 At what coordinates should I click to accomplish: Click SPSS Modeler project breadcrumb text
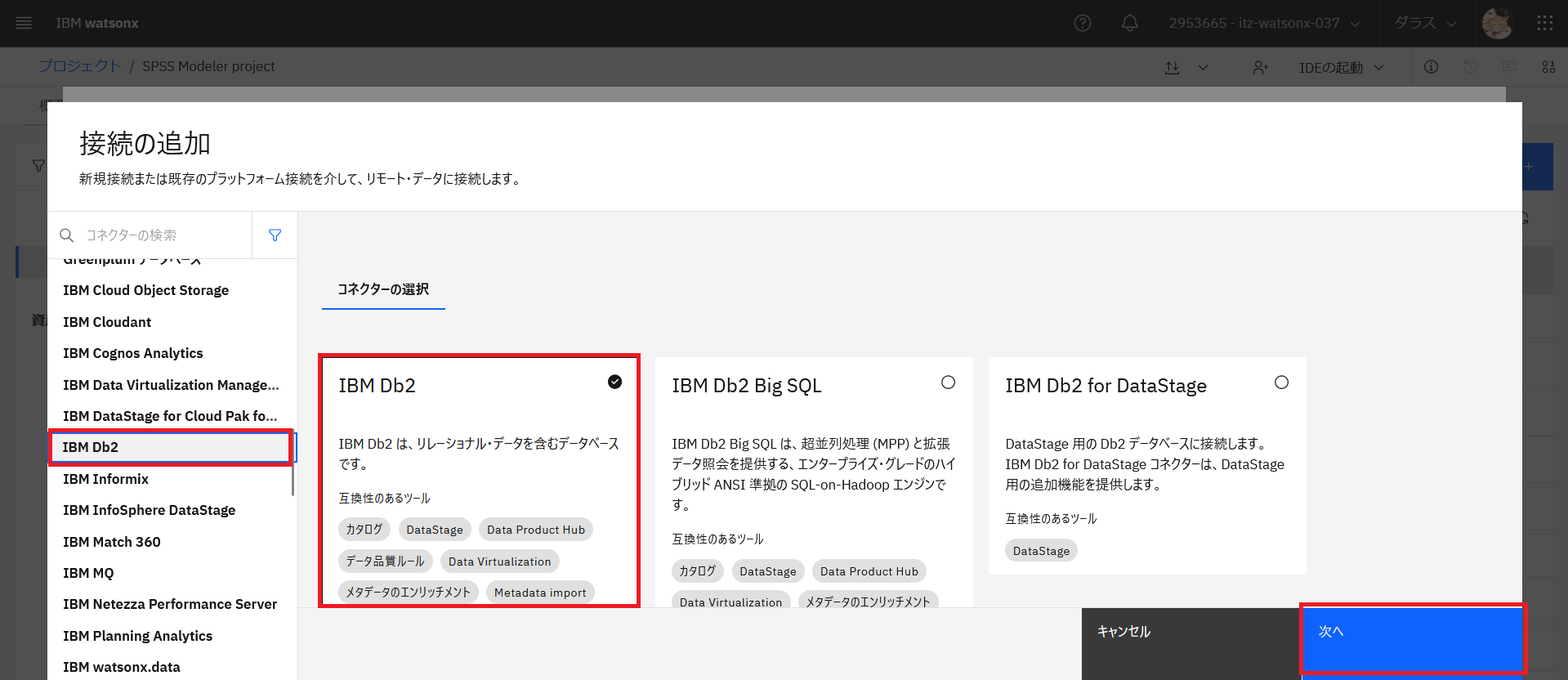208,66
